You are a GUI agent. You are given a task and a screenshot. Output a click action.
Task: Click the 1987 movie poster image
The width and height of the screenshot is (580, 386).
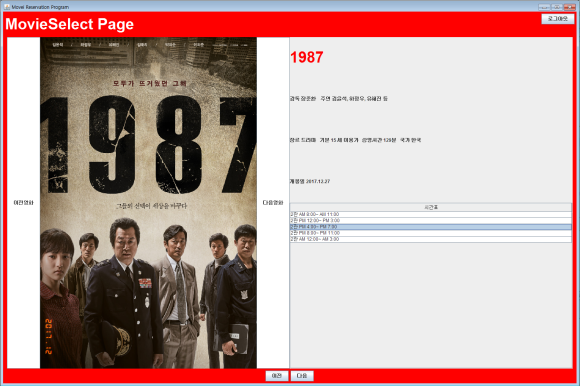pos(148,203)
